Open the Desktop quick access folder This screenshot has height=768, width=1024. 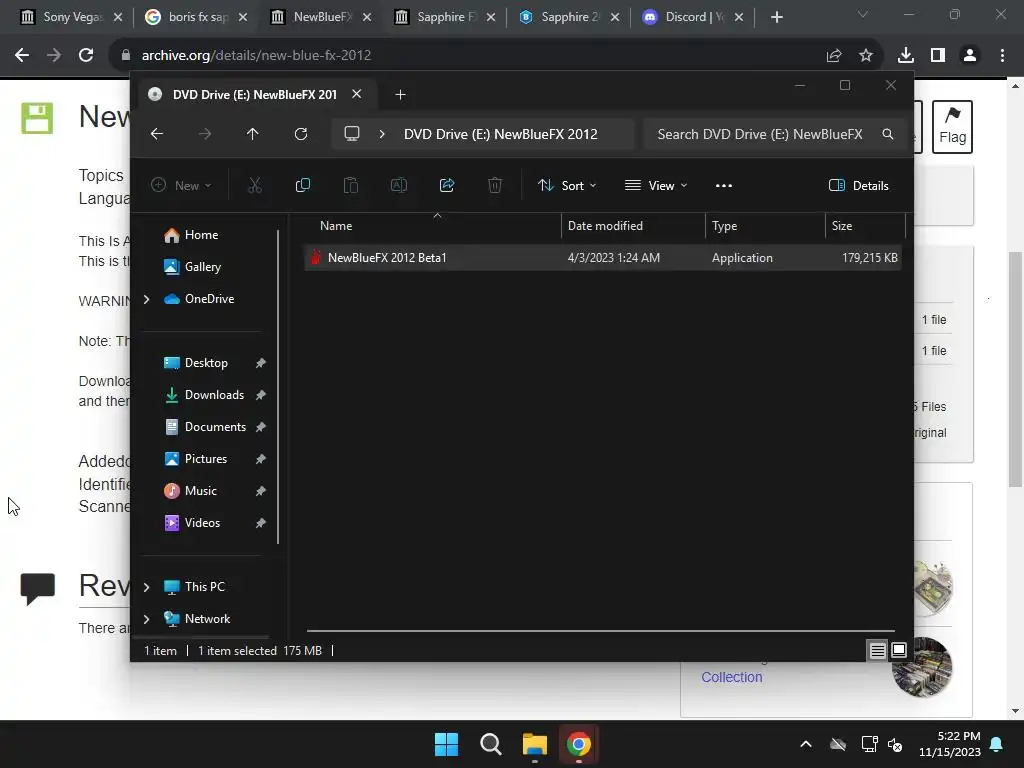206,363
